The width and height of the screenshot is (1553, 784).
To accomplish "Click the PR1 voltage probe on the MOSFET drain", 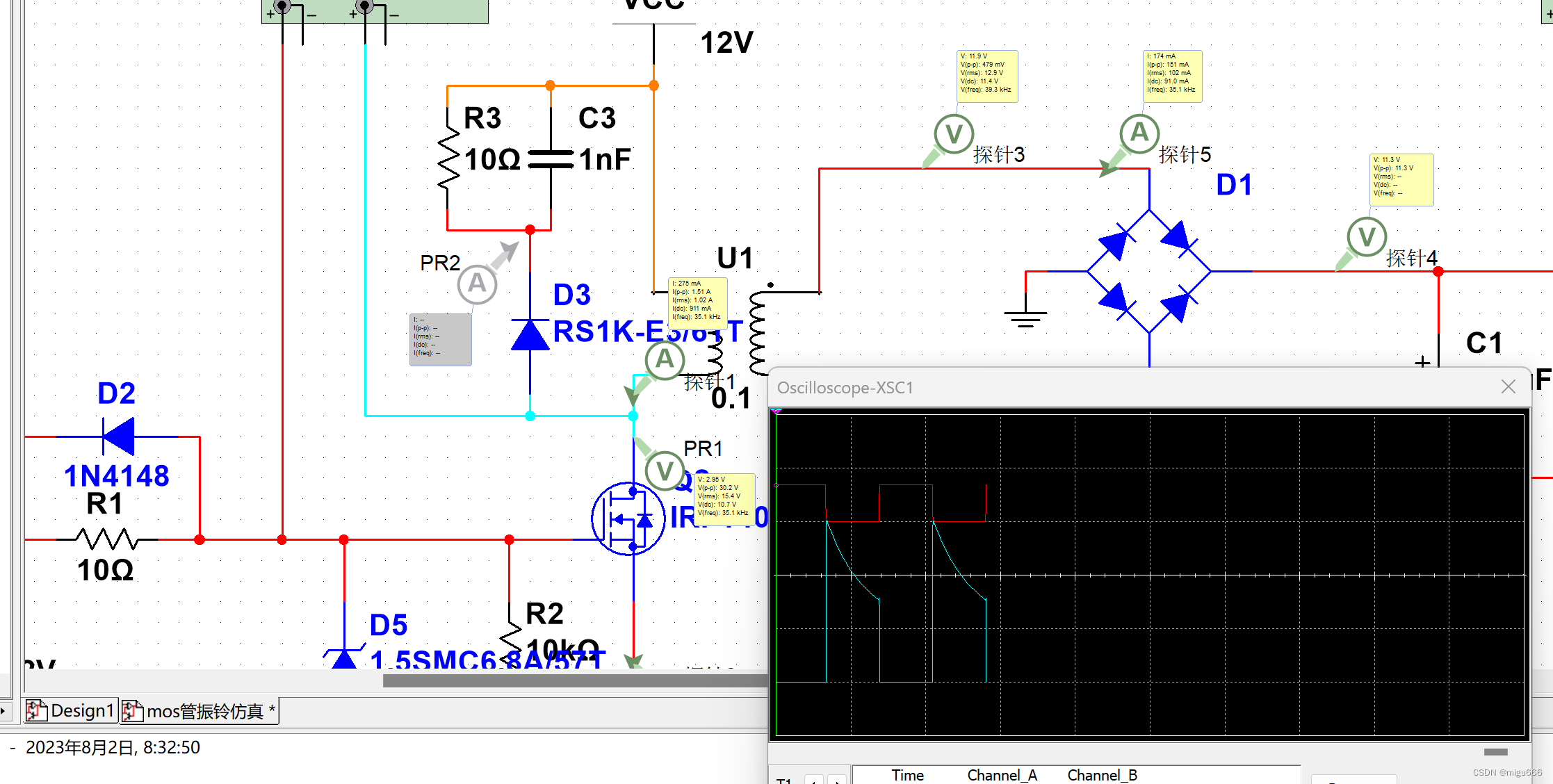I will [x=665, y=471].
